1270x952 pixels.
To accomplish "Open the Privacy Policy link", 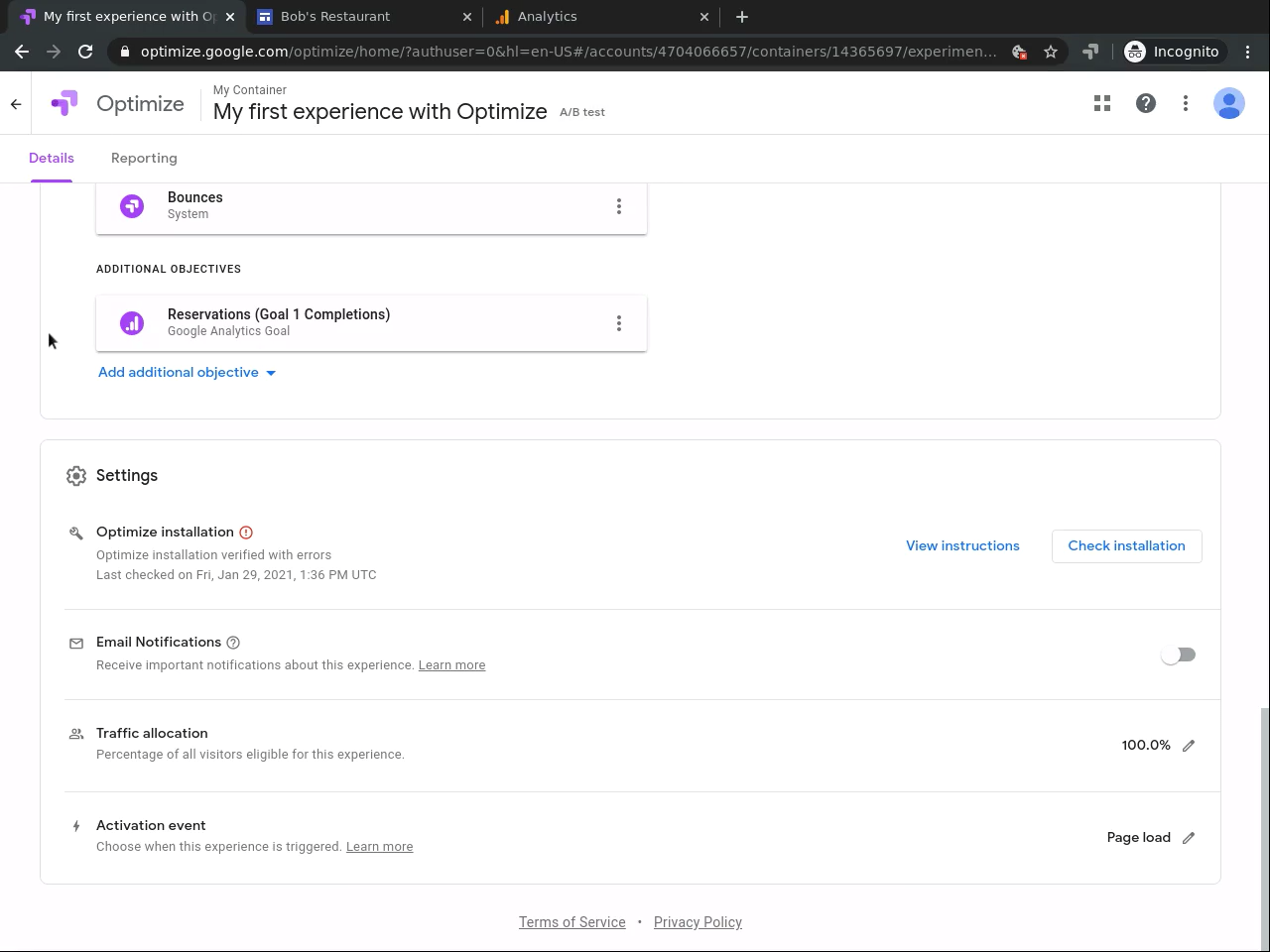I will tap(698, 922).
